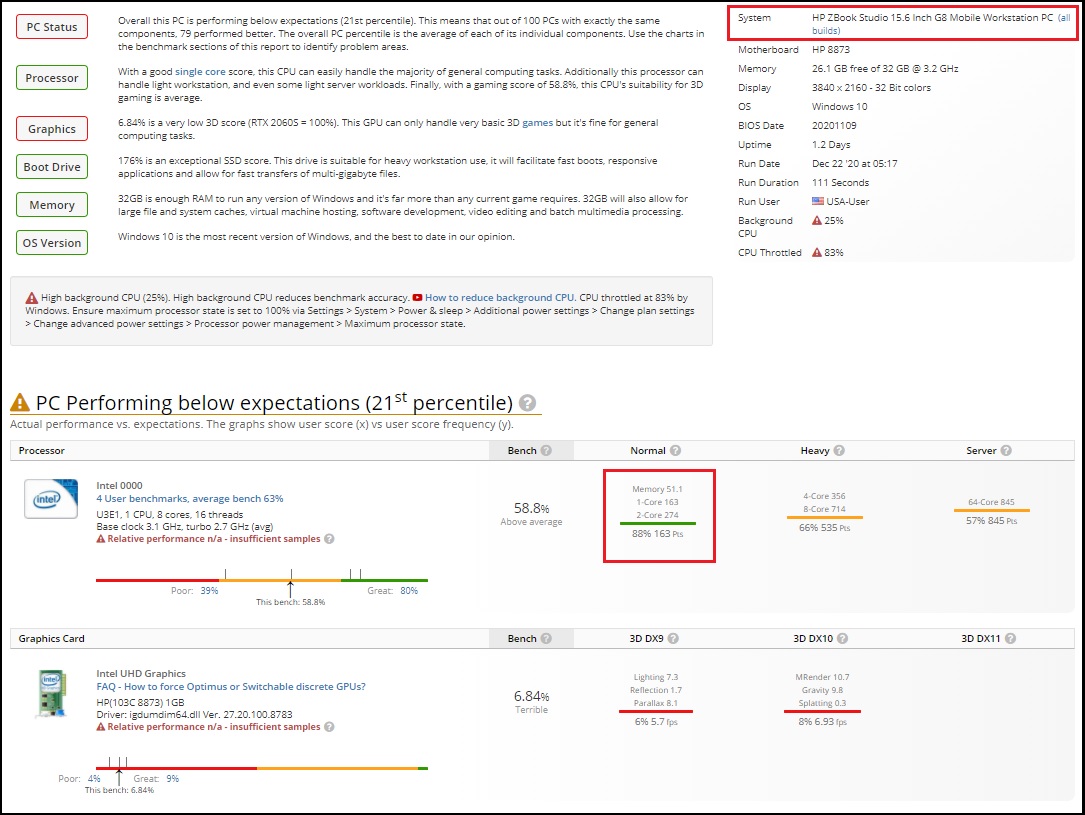Click the 57% 845 Pts server score
The width and height of the screenshot is (1085, 815).
click(992, 521)
